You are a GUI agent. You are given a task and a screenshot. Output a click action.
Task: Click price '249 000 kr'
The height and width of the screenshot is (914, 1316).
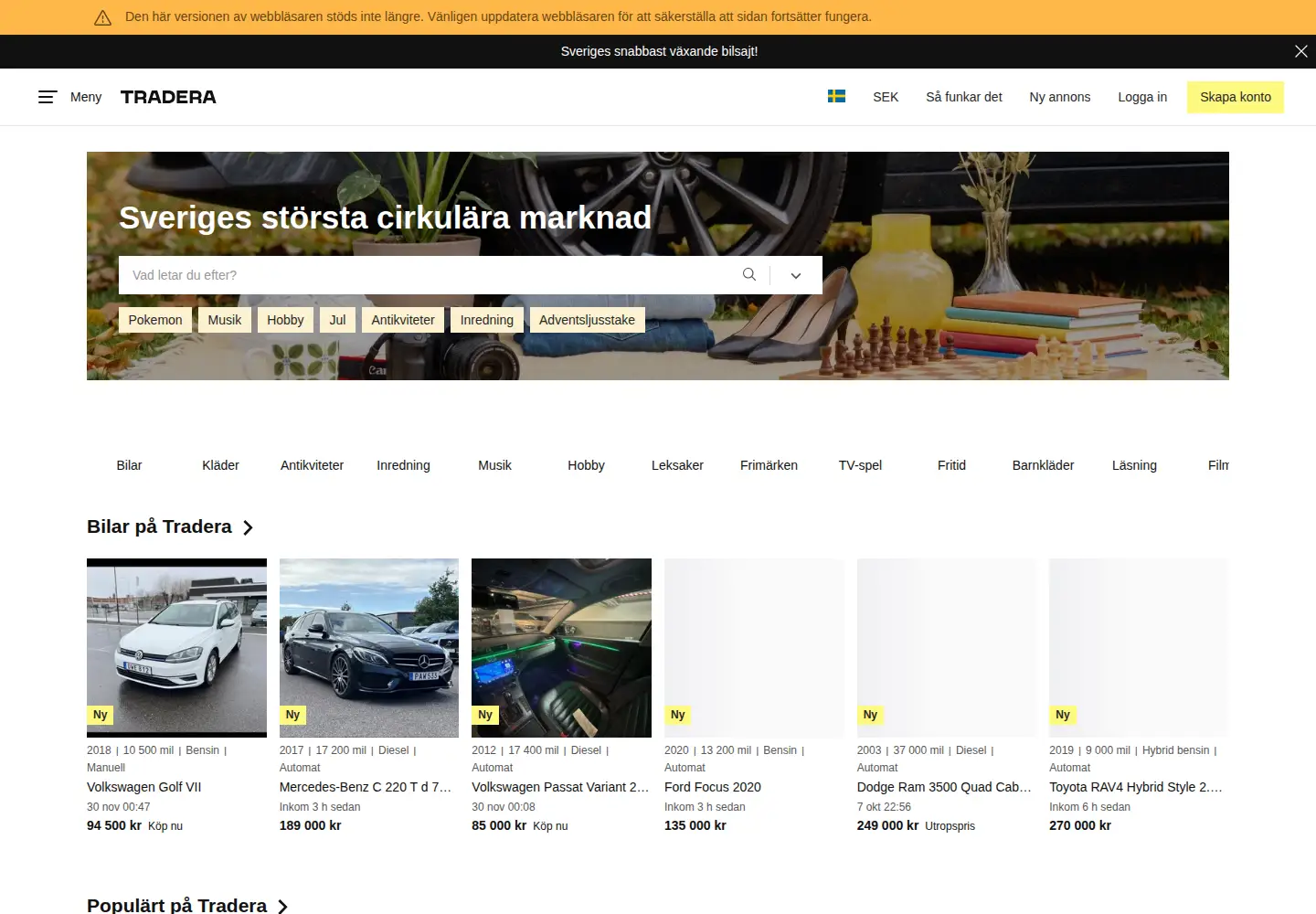pyautogui.click(x=887, y=825)
